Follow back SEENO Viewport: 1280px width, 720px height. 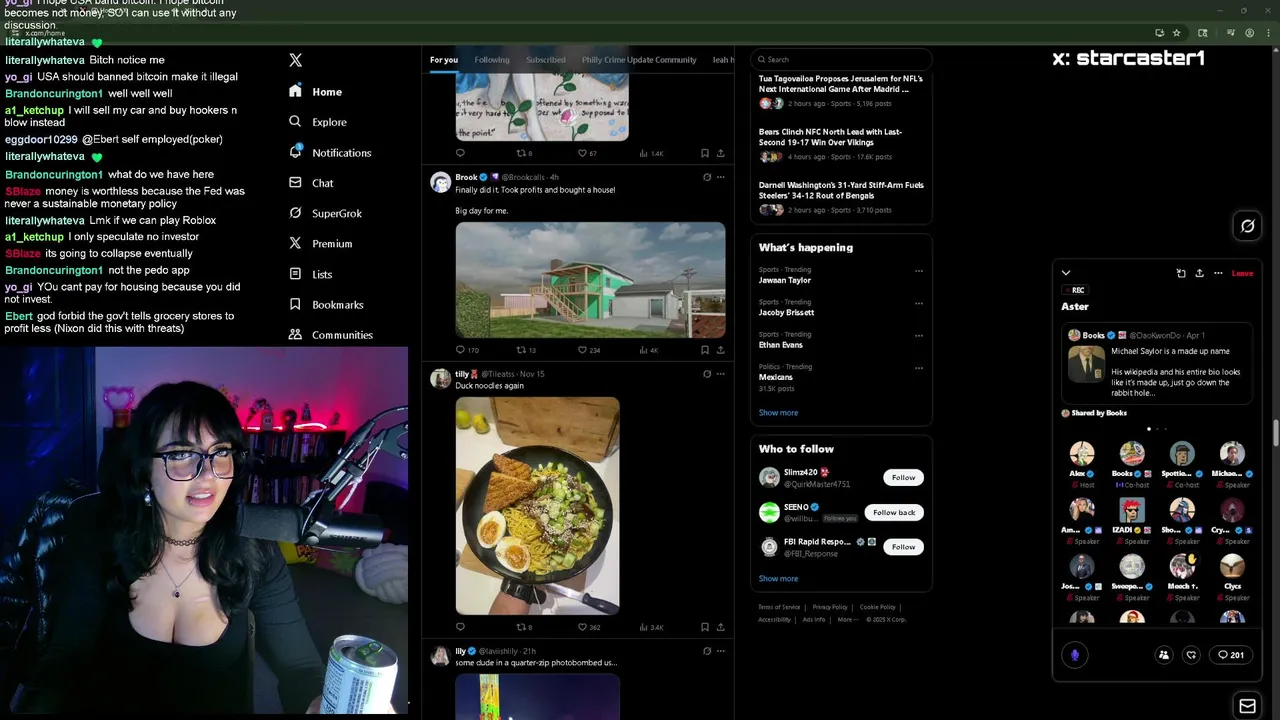894,512
